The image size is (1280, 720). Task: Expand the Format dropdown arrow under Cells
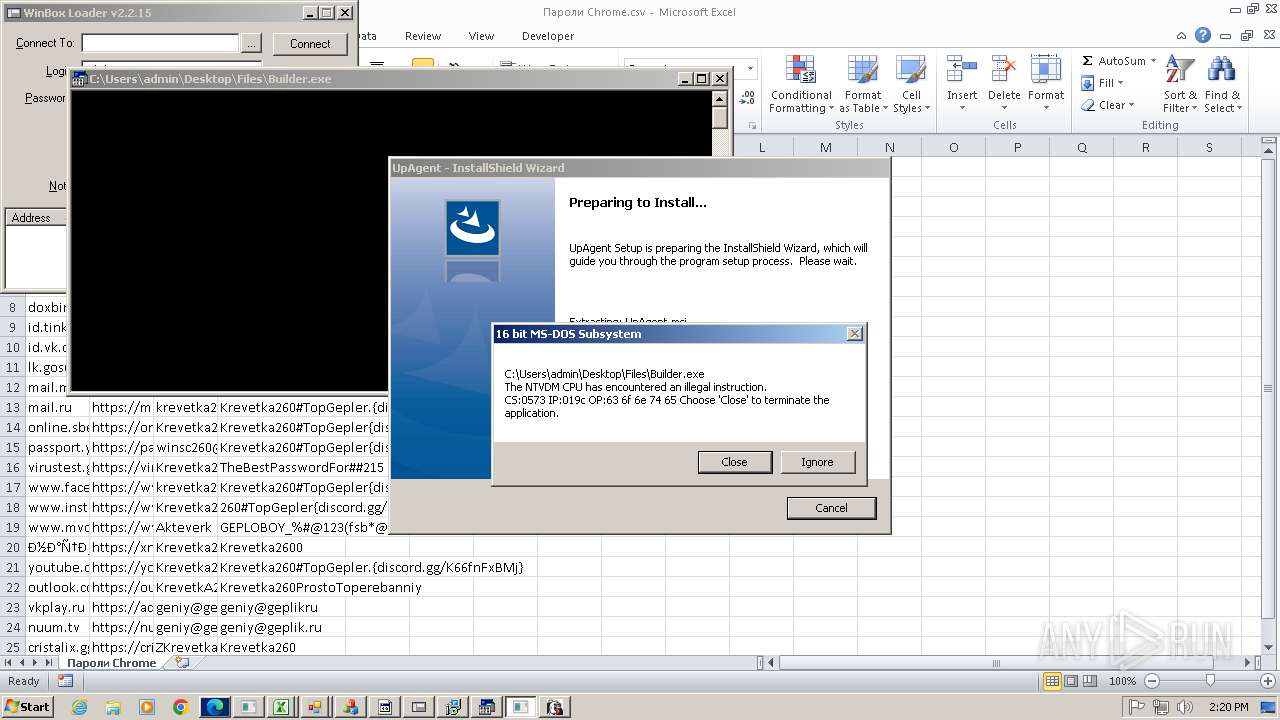coord(1046,109)
